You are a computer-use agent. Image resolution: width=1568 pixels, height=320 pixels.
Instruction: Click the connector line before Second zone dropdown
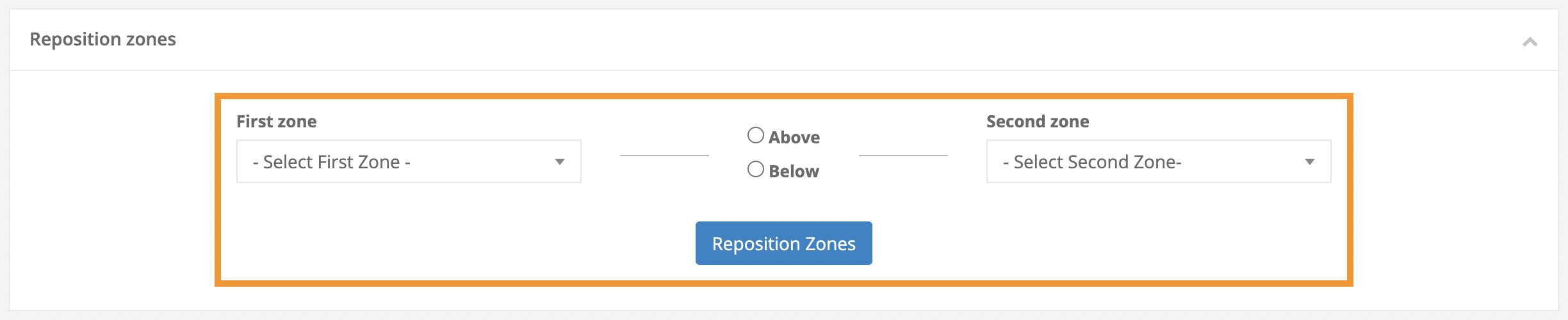(903, 155)
